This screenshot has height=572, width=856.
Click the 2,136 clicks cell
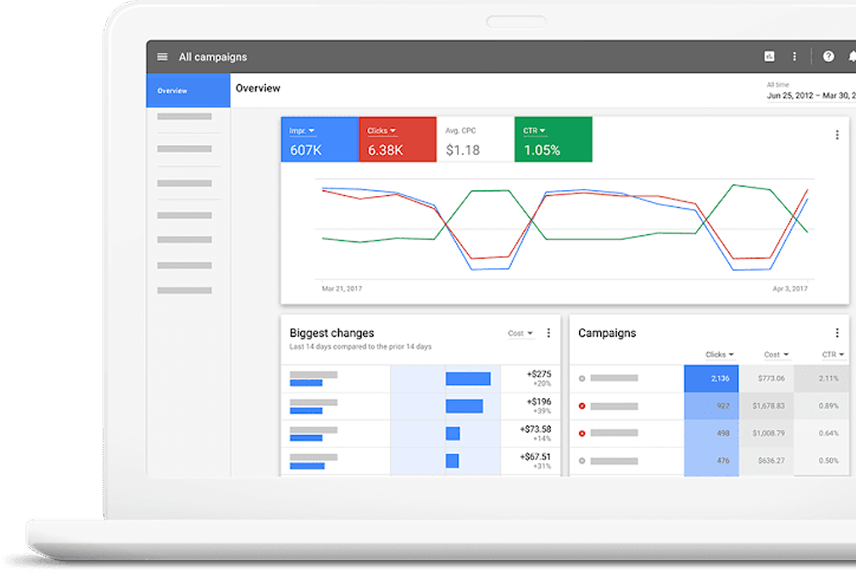click(711, 379)
